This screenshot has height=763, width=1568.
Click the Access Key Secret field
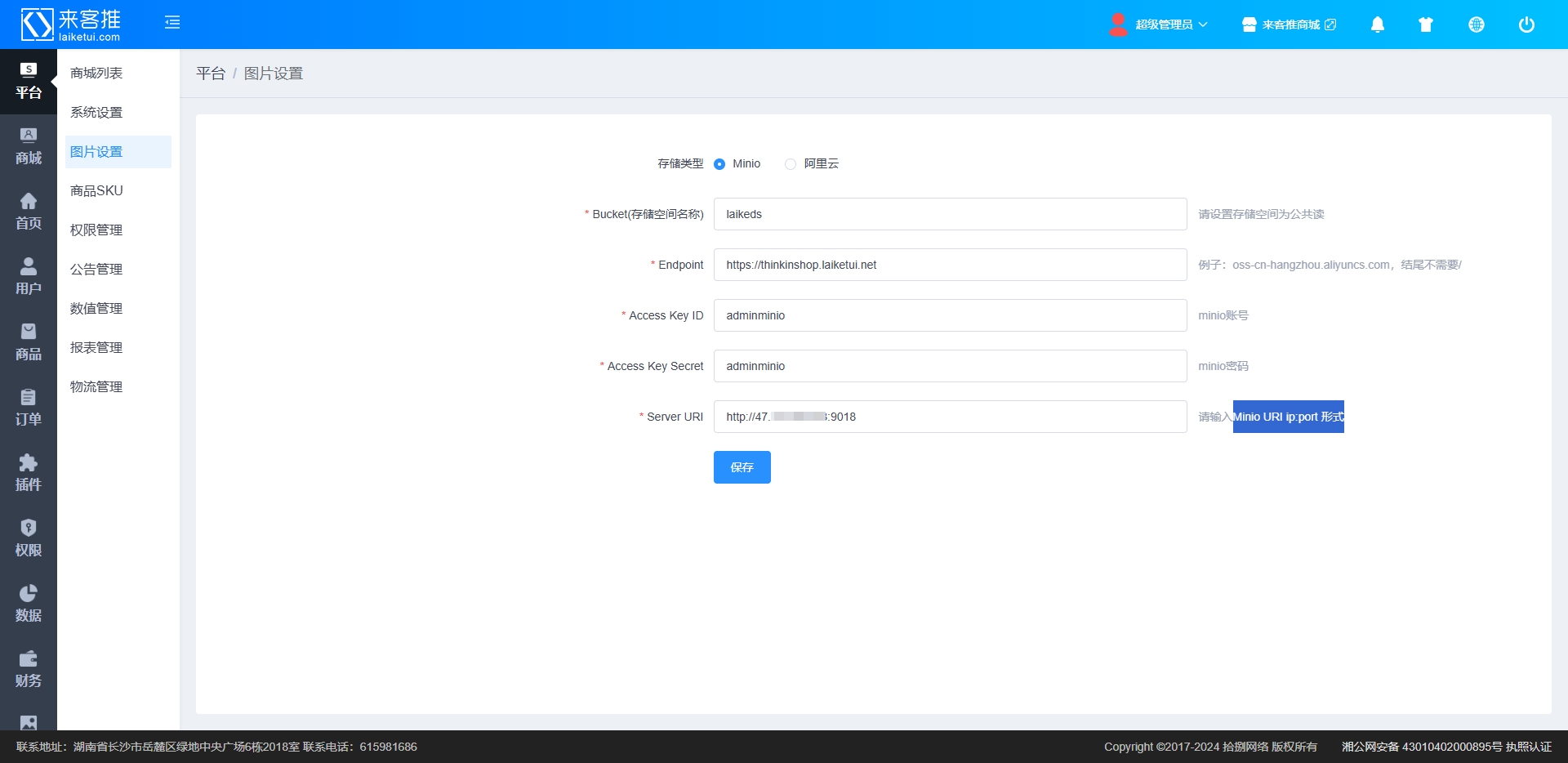pyautogui.click(x=950, y=366)
